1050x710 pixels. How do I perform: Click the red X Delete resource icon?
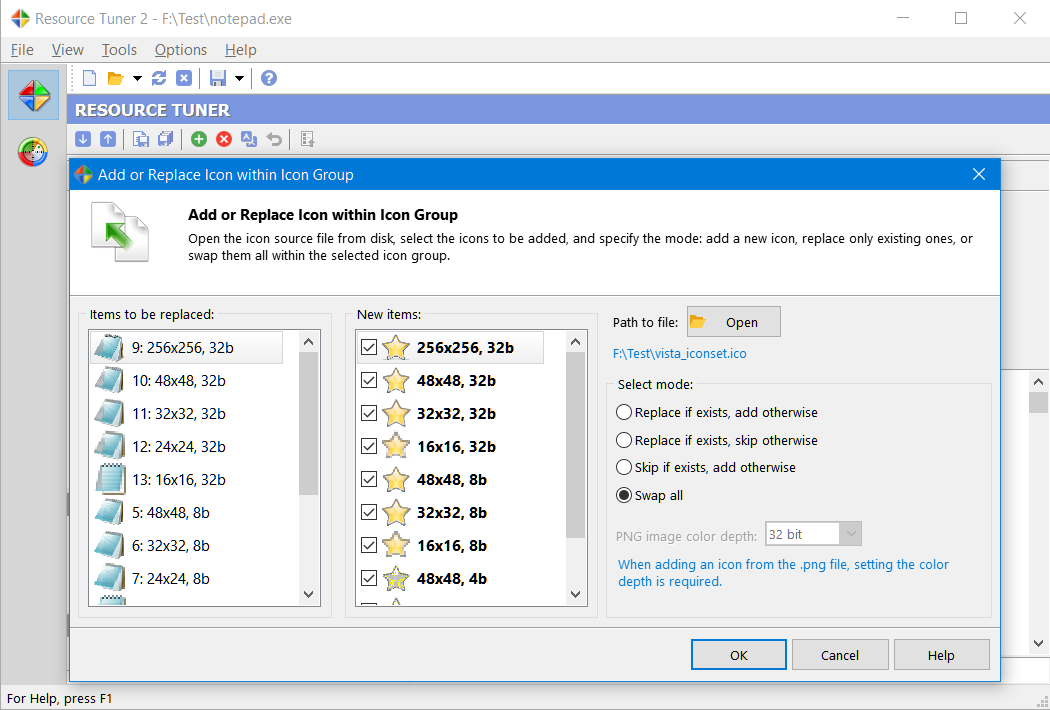(x=224, y=139)
